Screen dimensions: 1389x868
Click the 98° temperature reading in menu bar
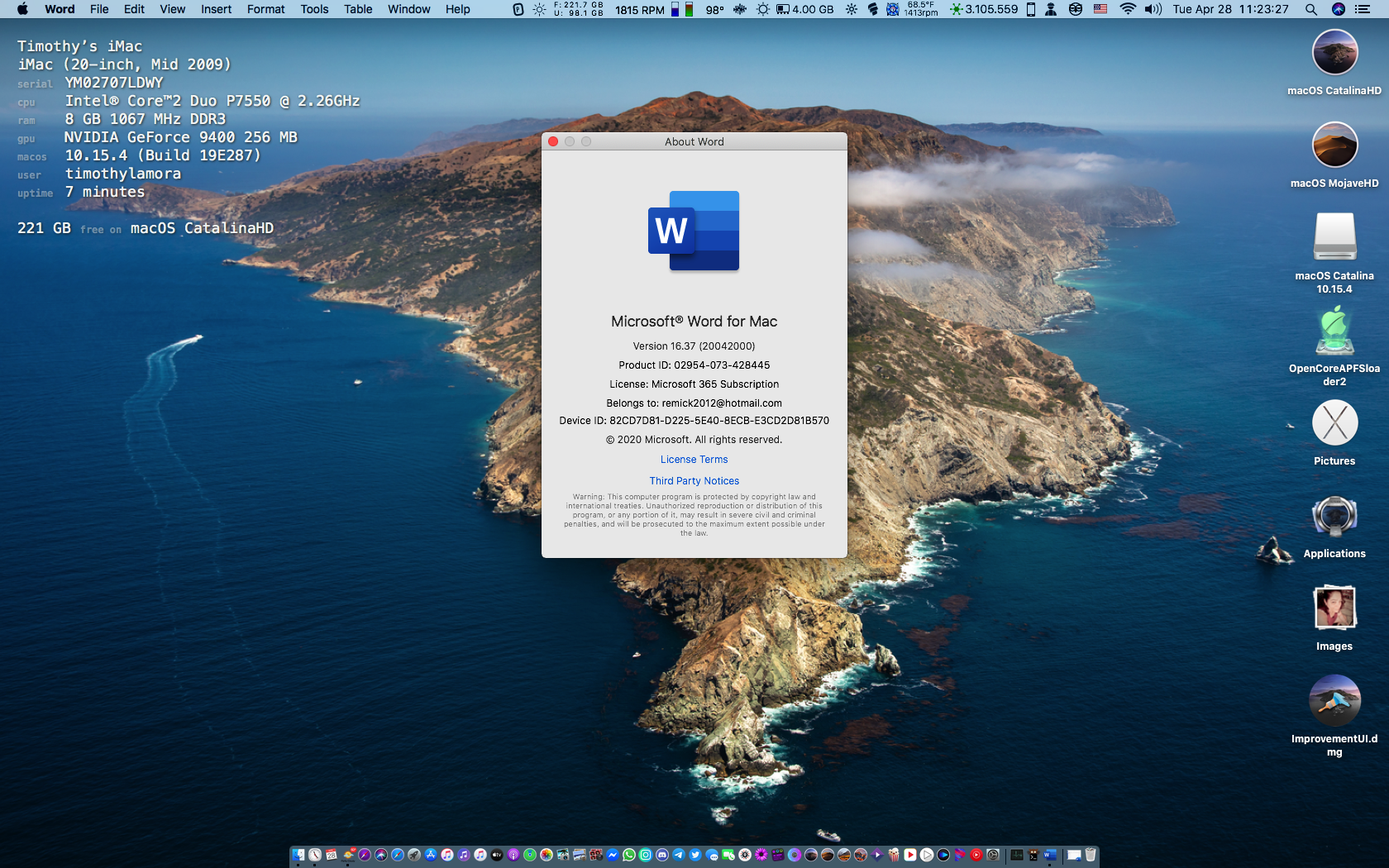click(714, 10)
